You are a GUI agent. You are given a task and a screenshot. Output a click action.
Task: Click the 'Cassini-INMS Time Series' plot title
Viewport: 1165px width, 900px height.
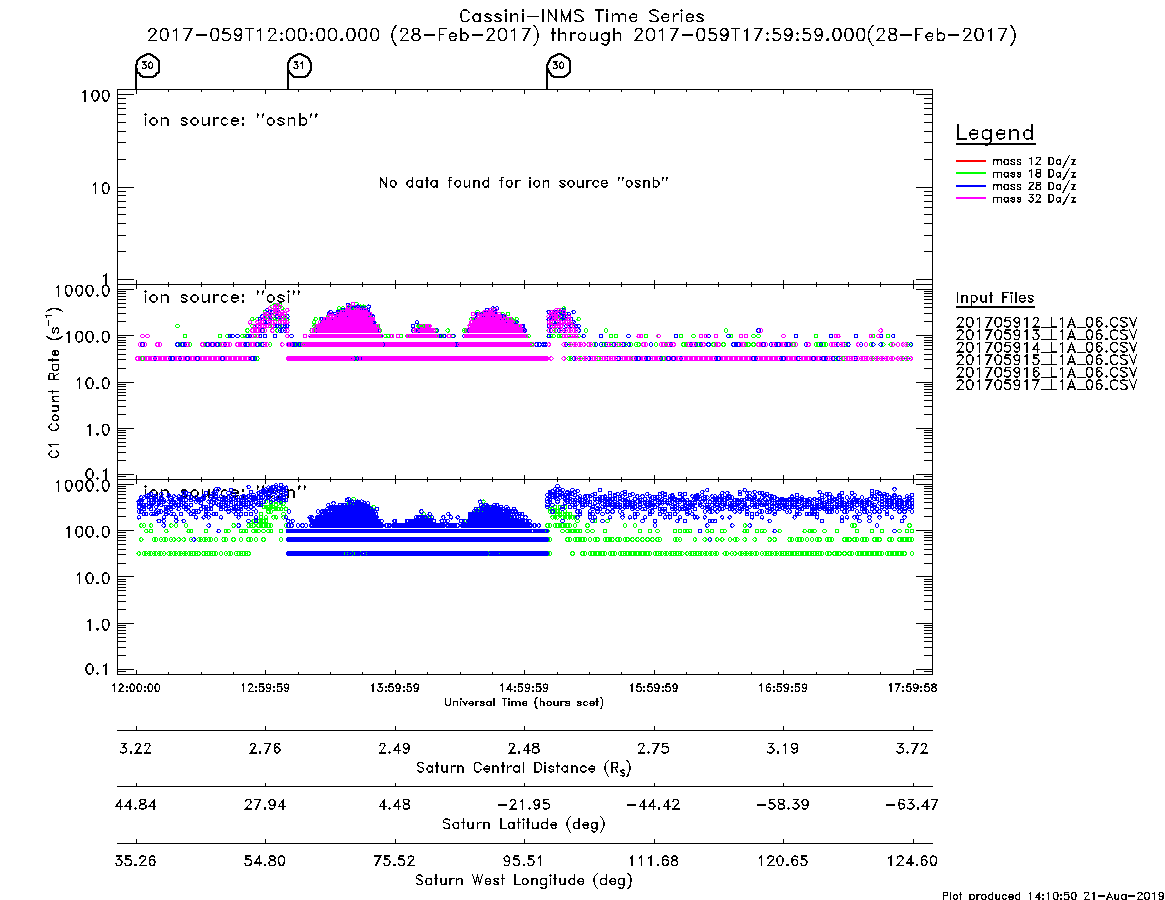tap(582, 16)
